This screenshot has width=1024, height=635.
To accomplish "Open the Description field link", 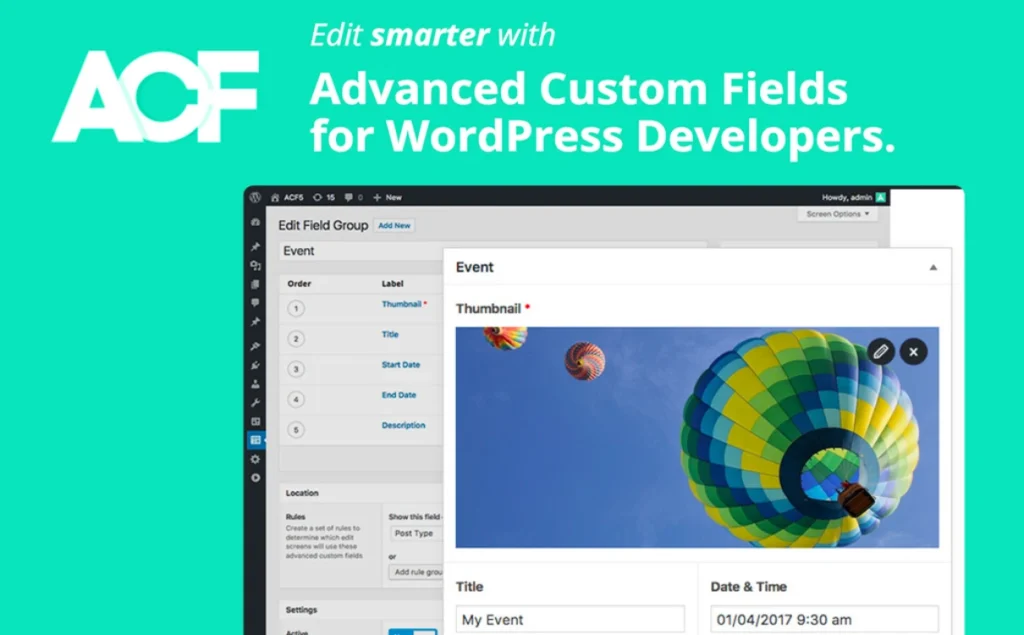I will [404, 425].
